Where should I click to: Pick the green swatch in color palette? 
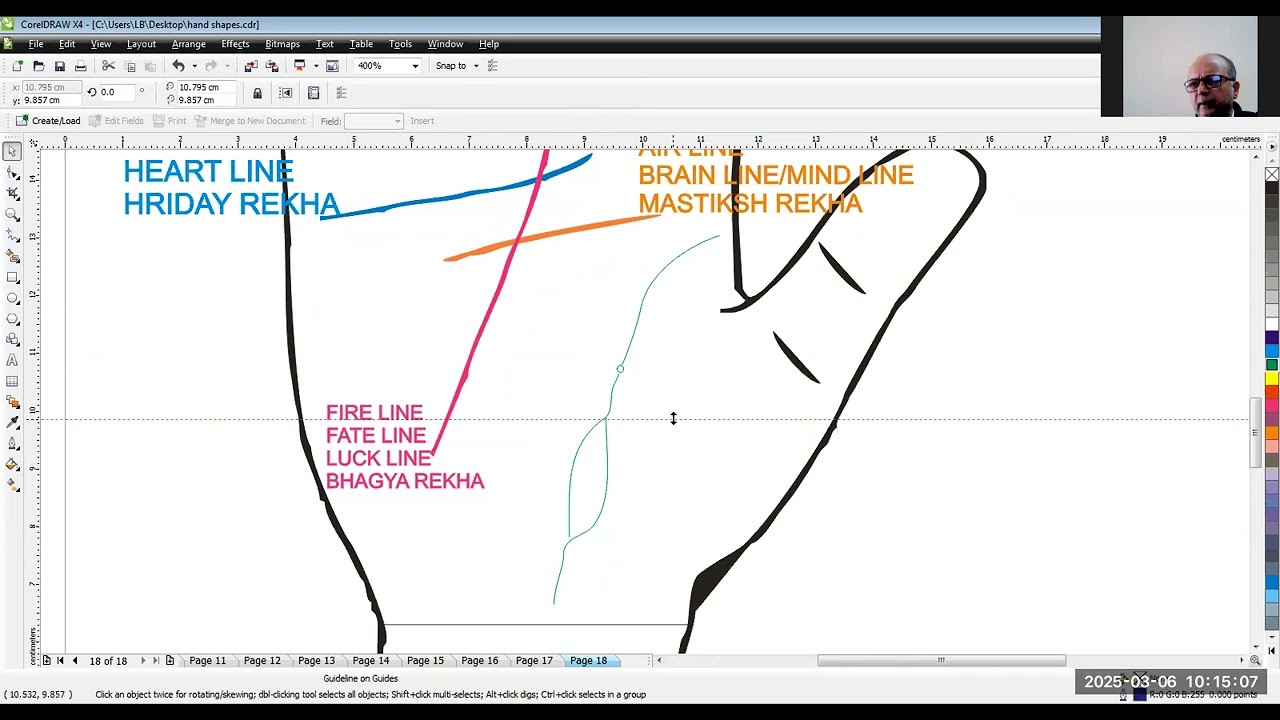1272,365
